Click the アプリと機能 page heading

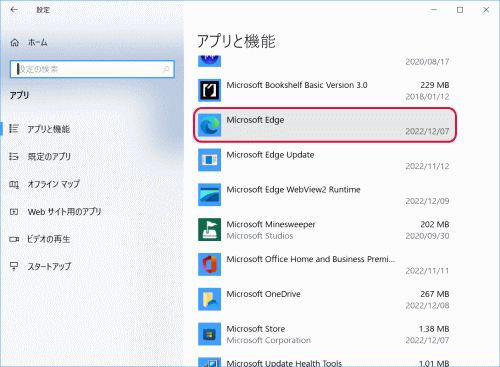tap(236, 42)
